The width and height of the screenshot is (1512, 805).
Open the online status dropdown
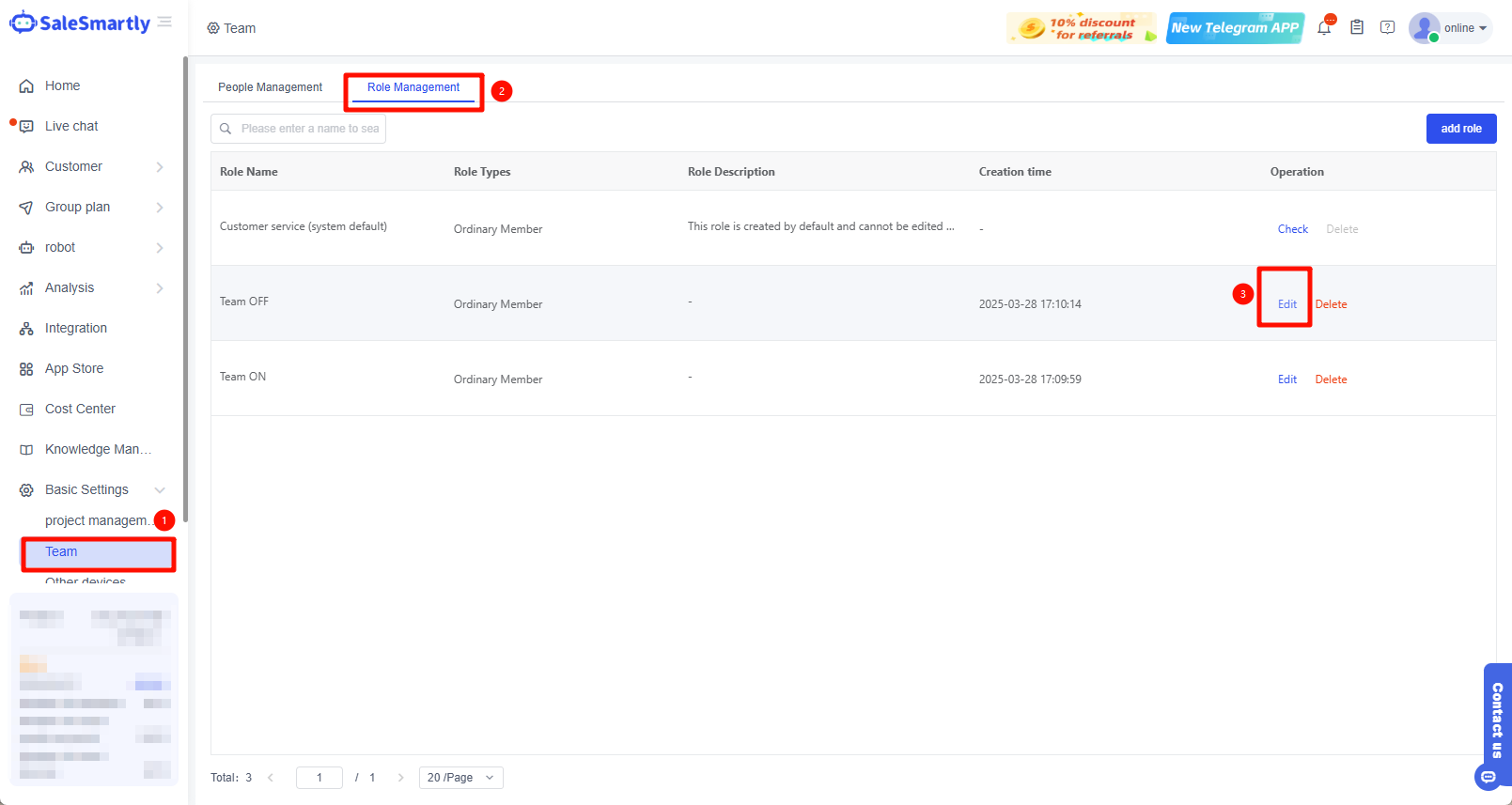click(x=1464, y=28)
